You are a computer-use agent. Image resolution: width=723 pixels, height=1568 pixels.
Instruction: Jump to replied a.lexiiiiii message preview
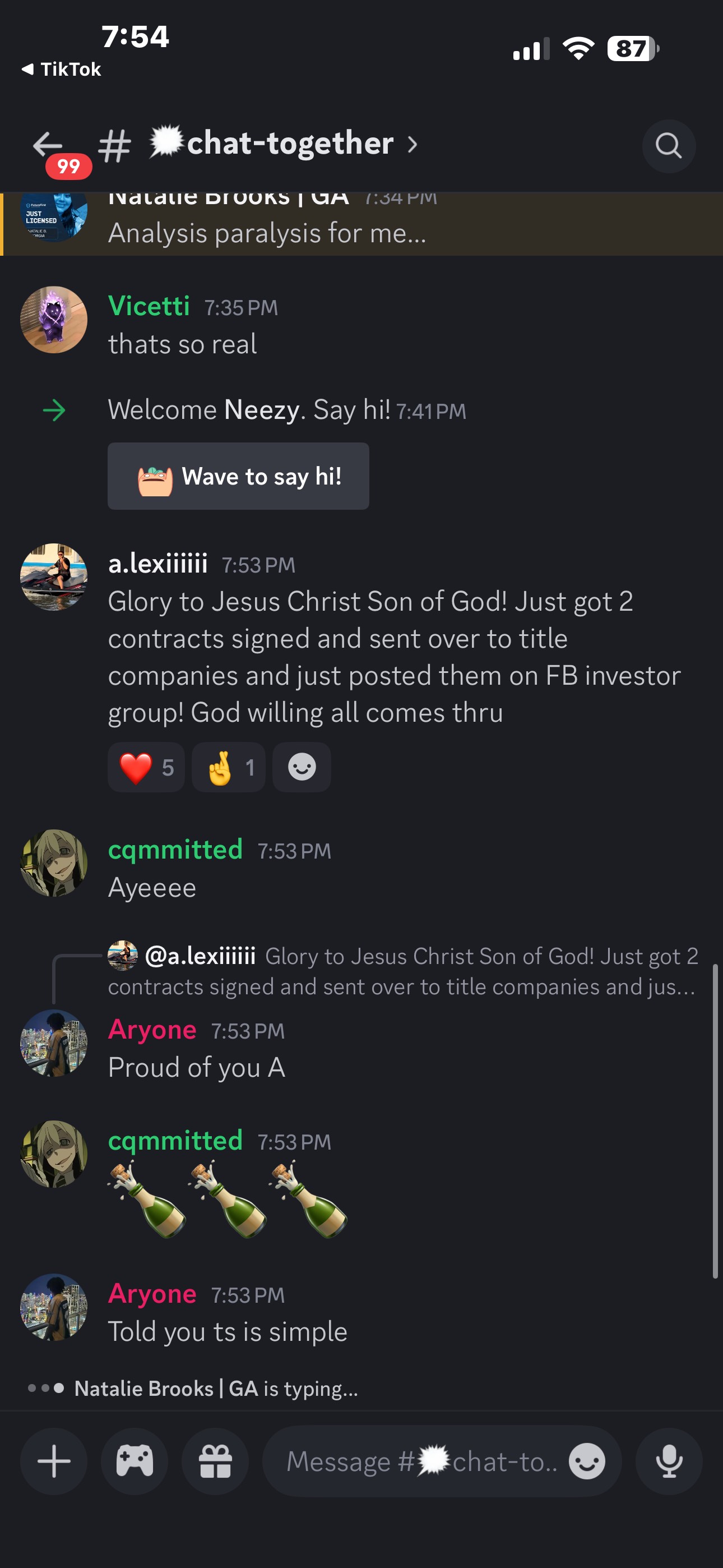tap(402, 971)
